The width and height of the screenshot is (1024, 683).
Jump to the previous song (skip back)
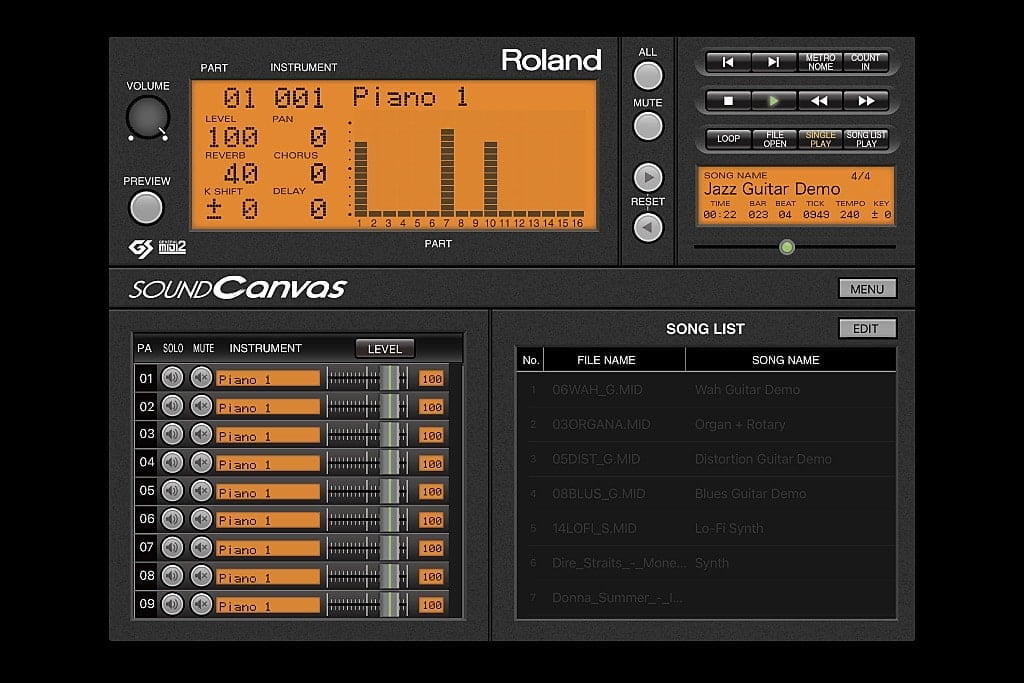tap(728, 62)
